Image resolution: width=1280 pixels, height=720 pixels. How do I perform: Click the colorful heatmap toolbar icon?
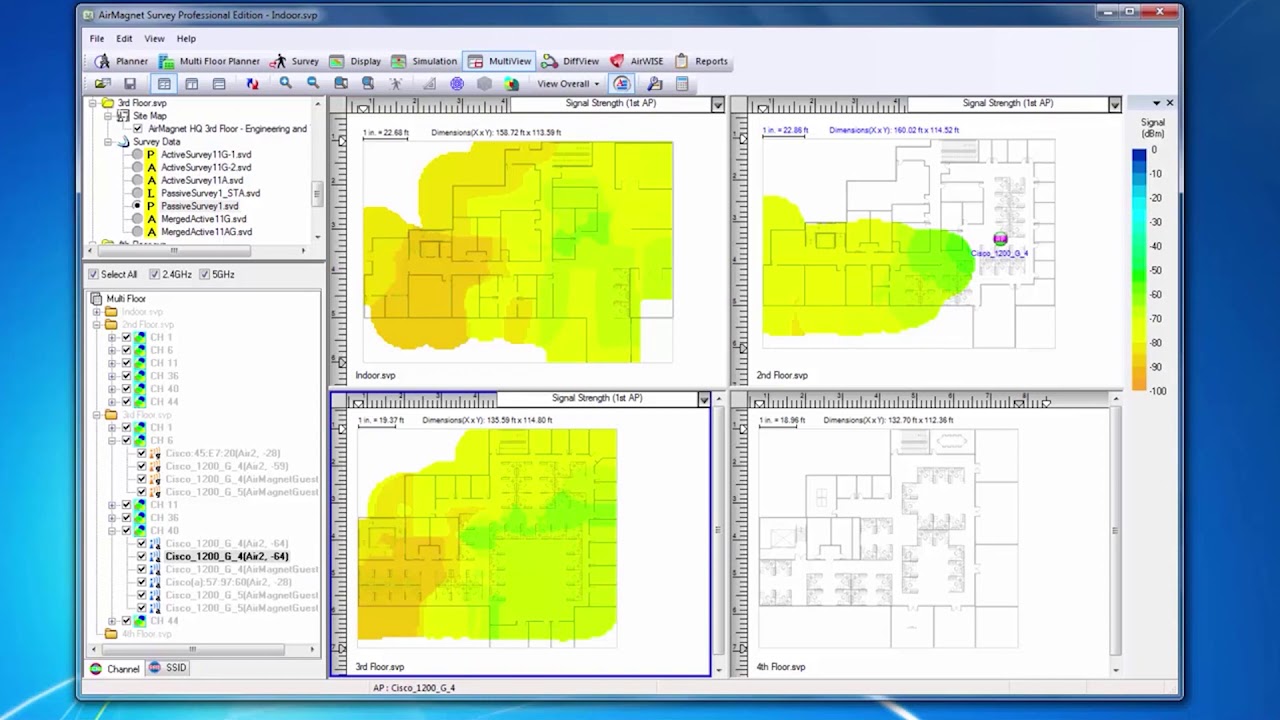[511, 84]
